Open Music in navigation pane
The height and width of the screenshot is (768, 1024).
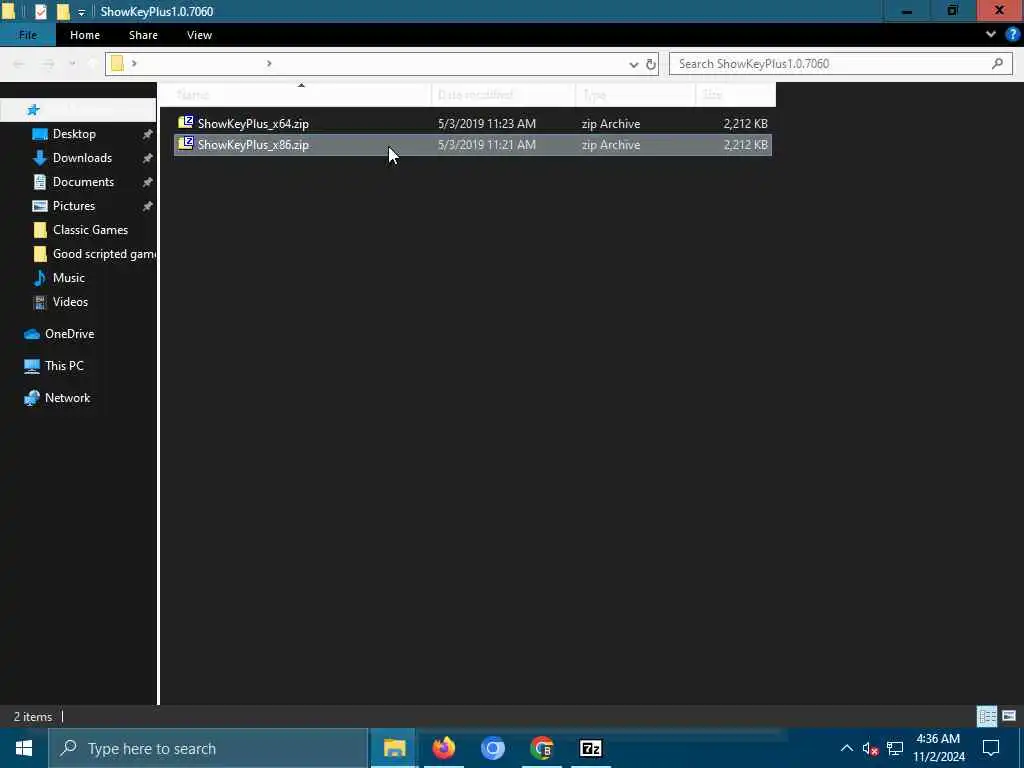pos(69,278)
